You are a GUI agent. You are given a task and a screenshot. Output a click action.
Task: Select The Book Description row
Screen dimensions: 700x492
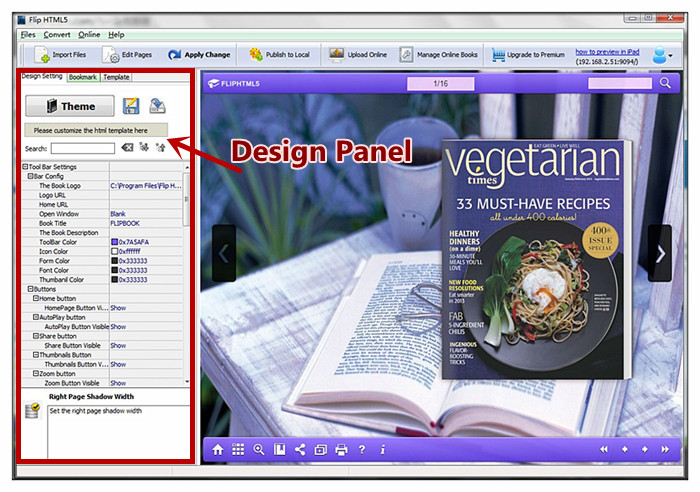pyautogui.click(x=102, y=233)
